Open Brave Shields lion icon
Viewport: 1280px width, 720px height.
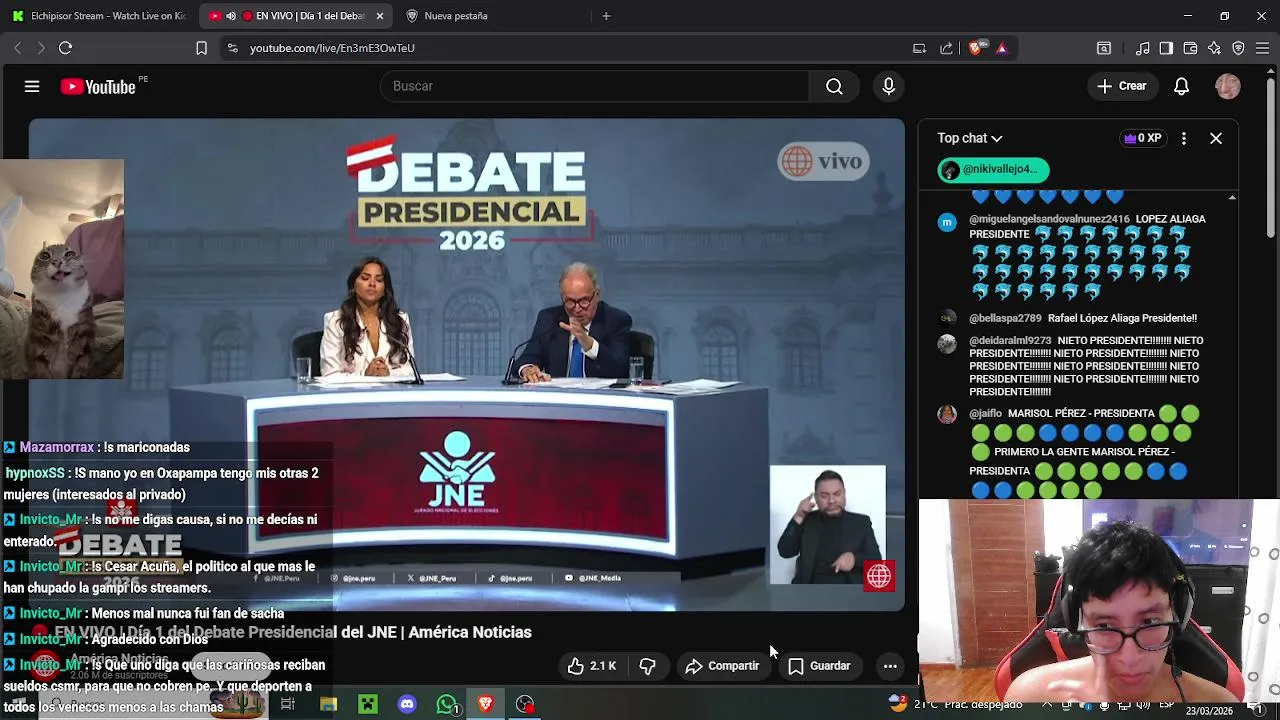977,48
